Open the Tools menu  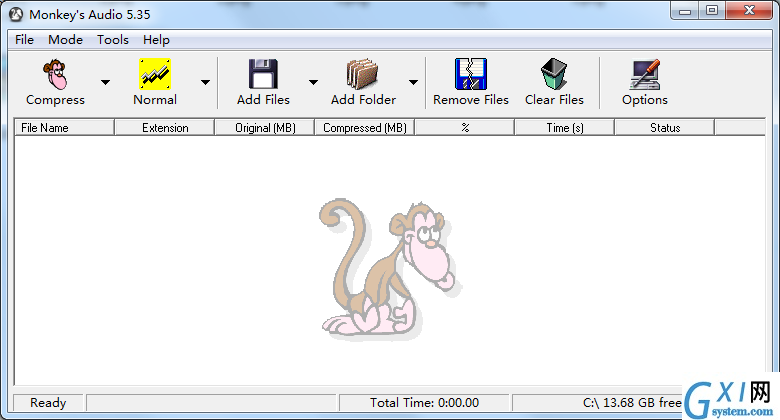coord(113,40)
